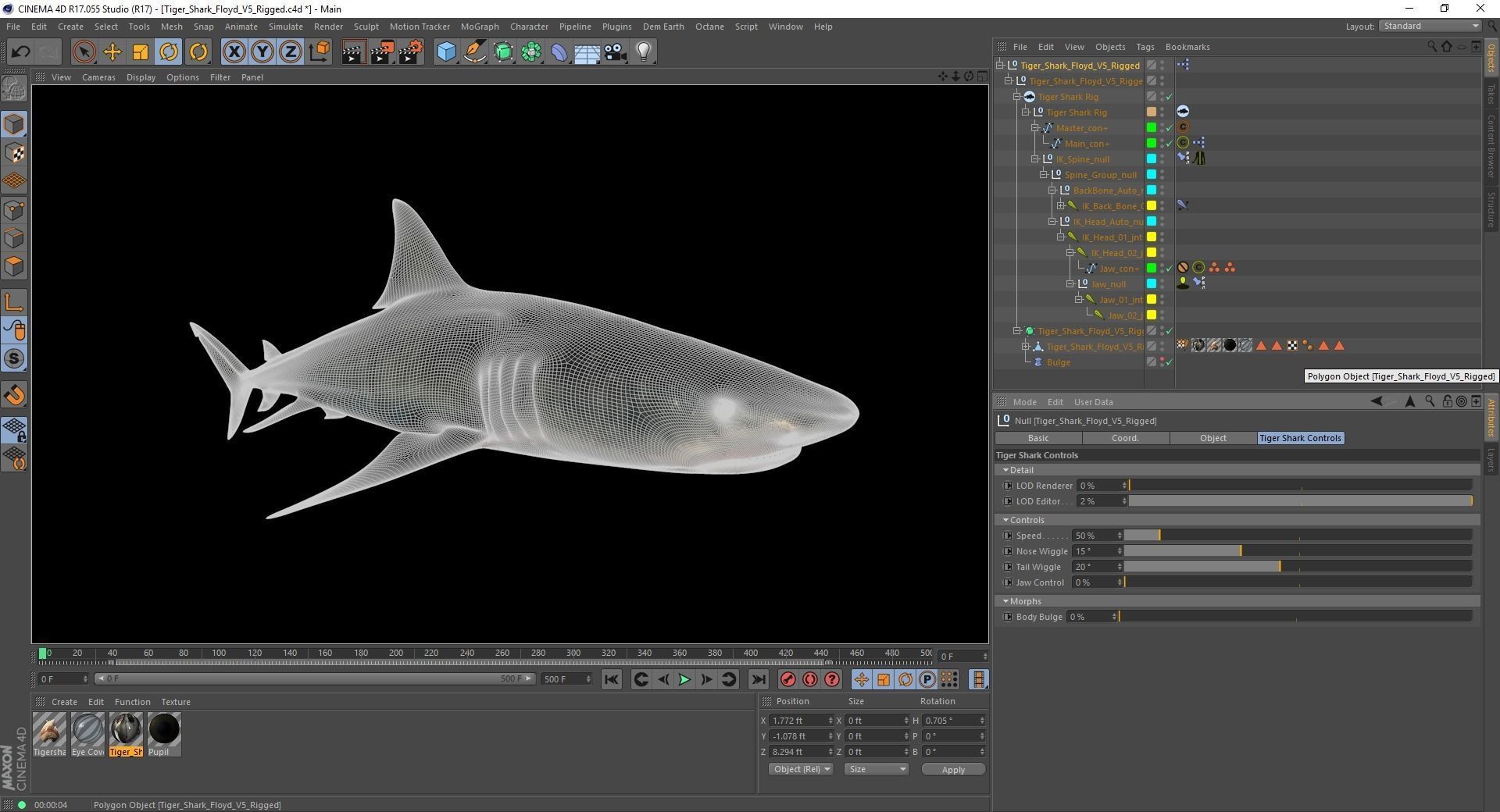Screen dimensions: 1500x812
Task: Adjust the Speed slider
Action: (1298, 536)
